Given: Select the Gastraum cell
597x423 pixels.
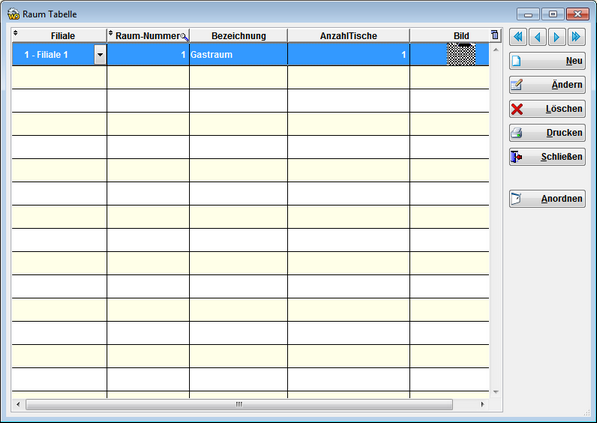Looking at the screenshot, I should click(238, 54).
